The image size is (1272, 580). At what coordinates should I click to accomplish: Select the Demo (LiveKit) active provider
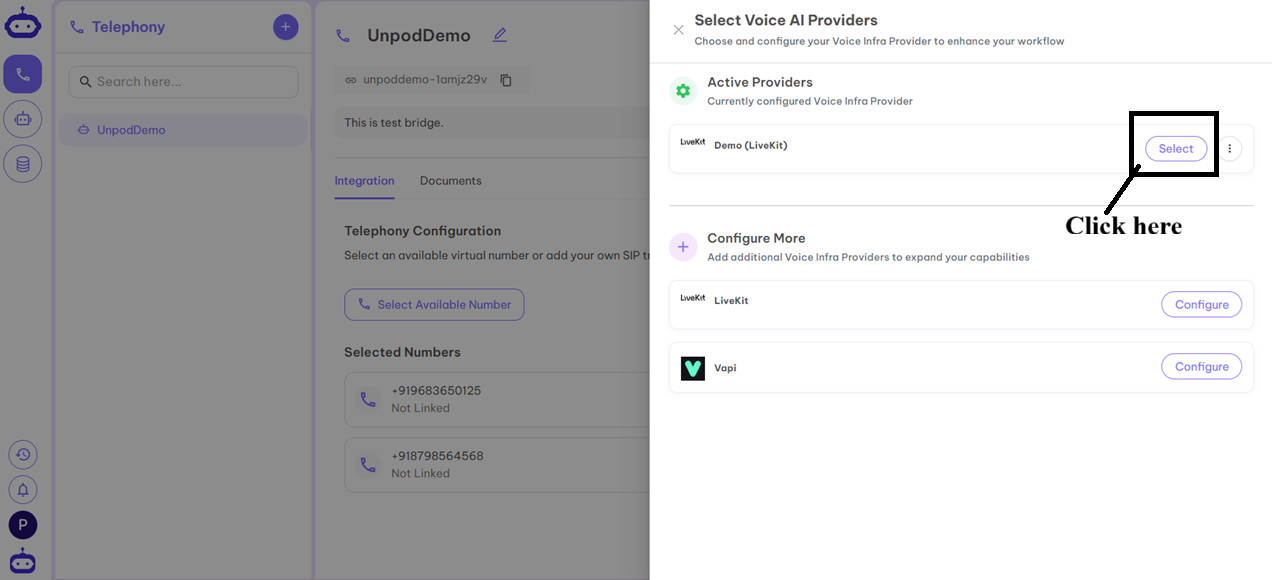1175,148
